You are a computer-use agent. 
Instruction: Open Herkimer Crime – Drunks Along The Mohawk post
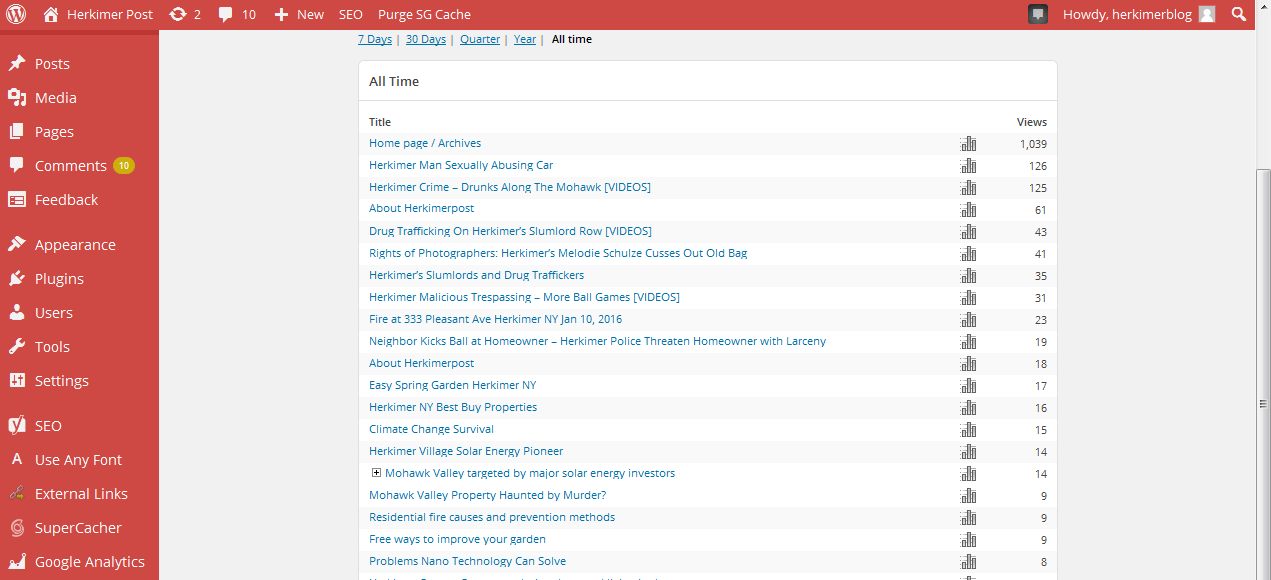coord(510,187)
